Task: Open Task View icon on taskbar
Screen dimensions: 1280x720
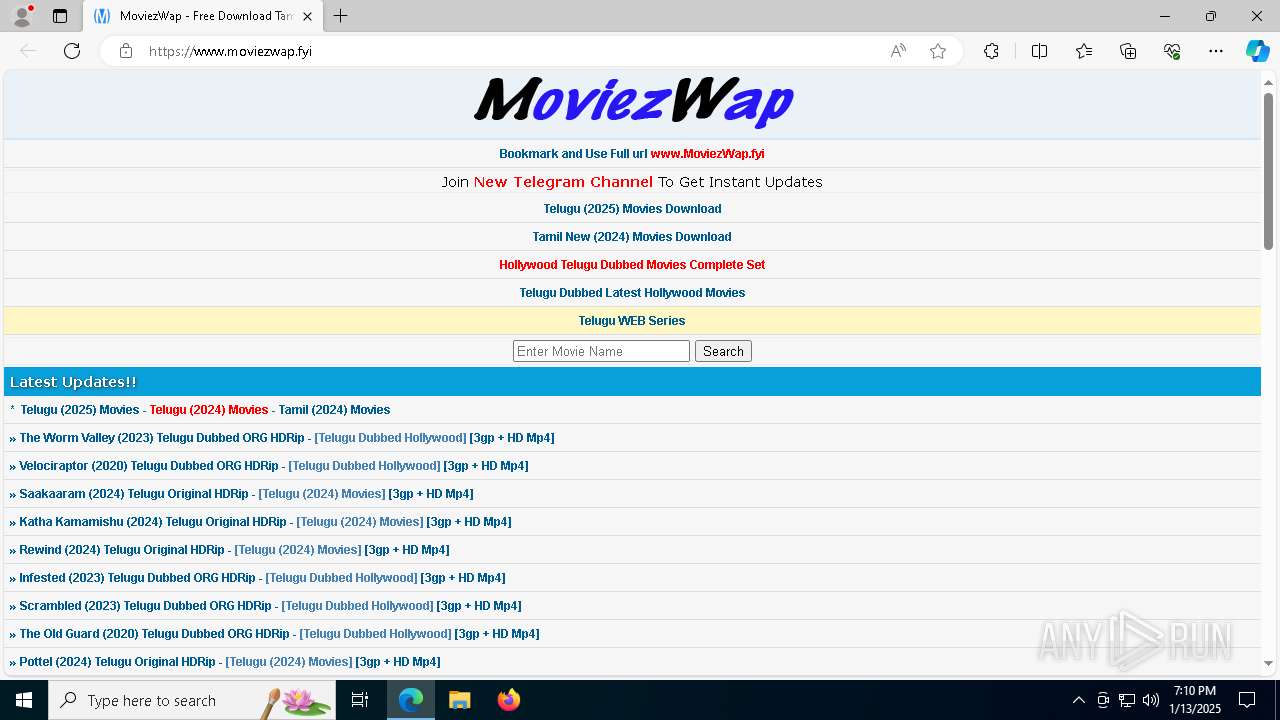Action: (360, 700)
